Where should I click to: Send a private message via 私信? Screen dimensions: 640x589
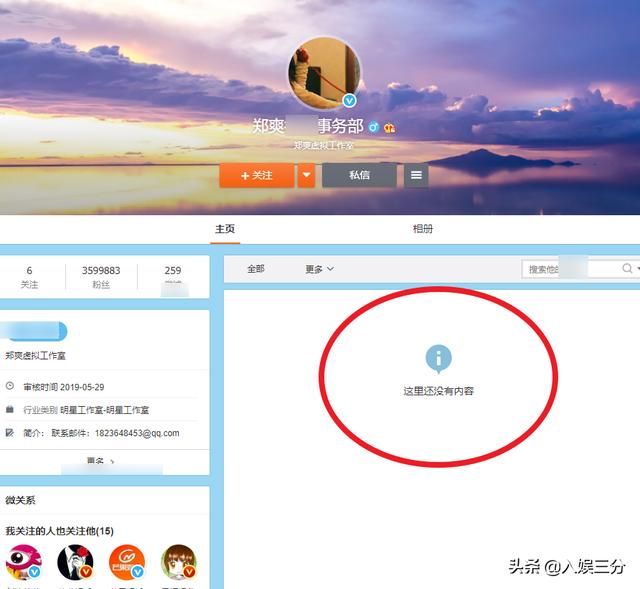[359, 175]
